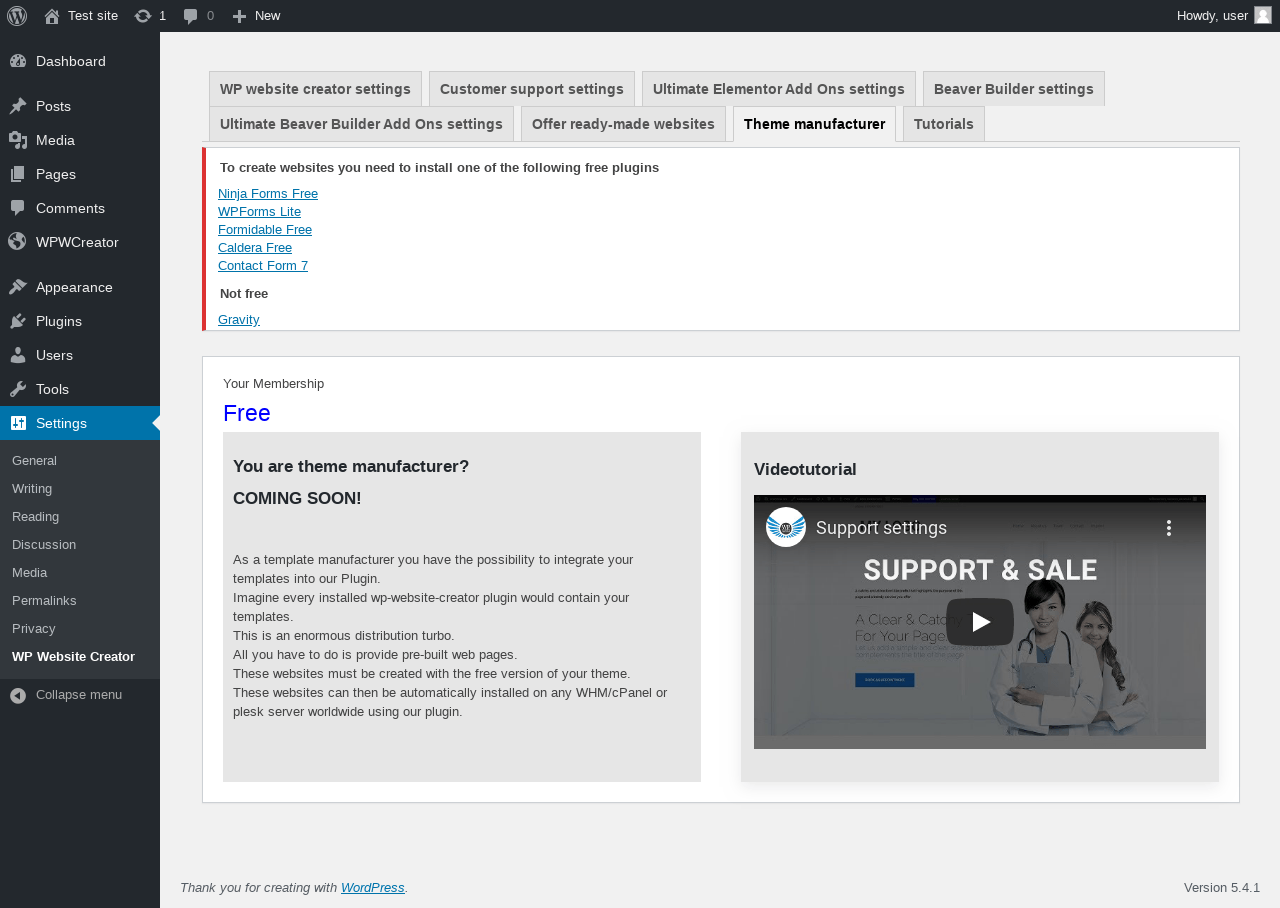Go to Posts in the sidebar

pos(80,106)
